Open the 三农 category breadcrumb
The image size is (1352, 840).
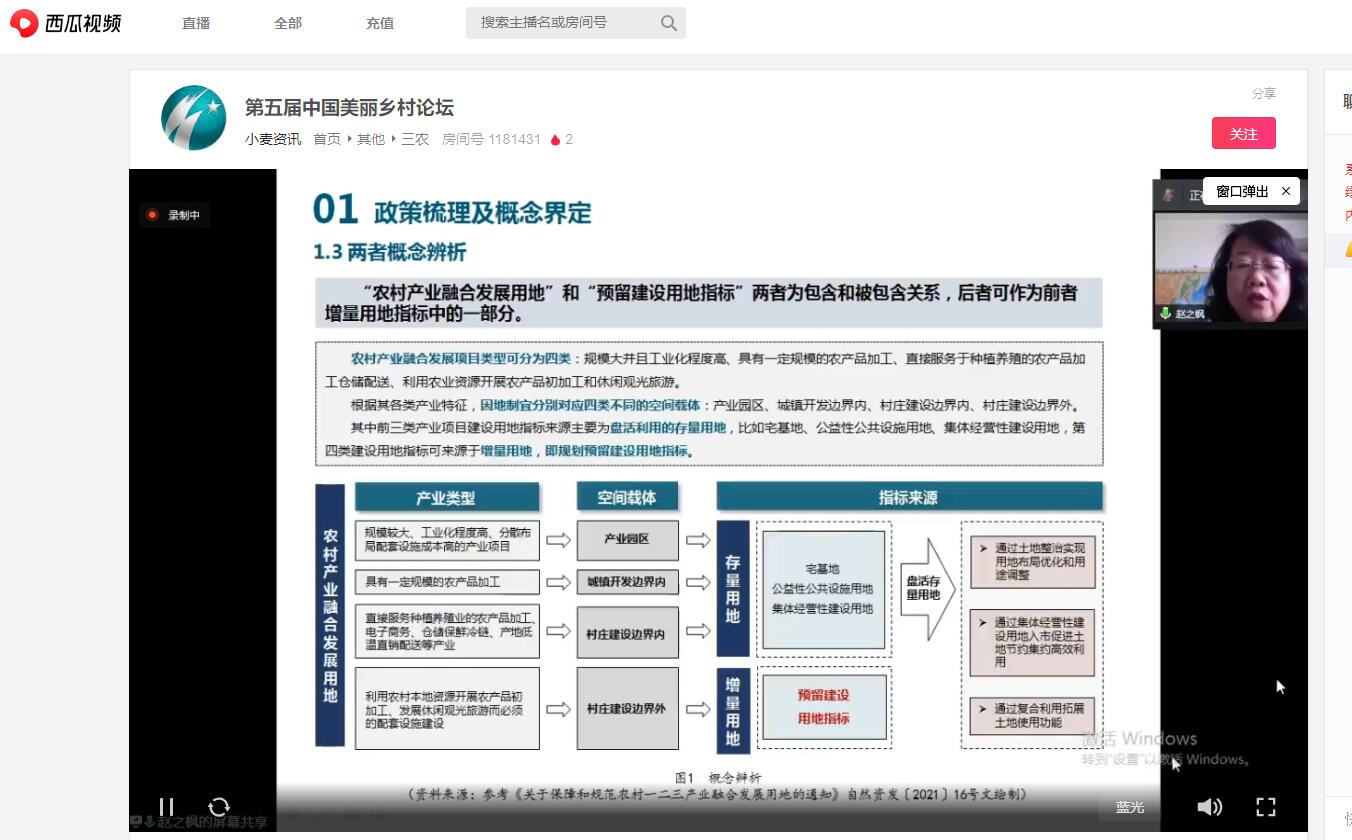click(415, 140)
